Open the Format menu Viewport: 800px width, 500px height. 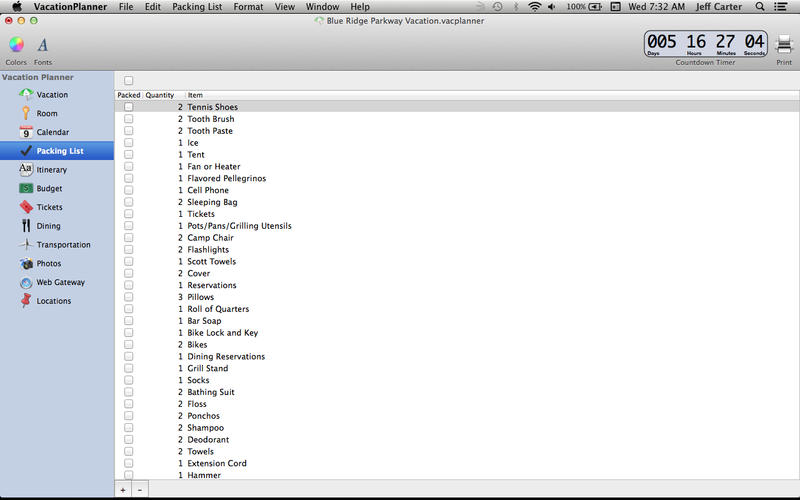[248, 7]
